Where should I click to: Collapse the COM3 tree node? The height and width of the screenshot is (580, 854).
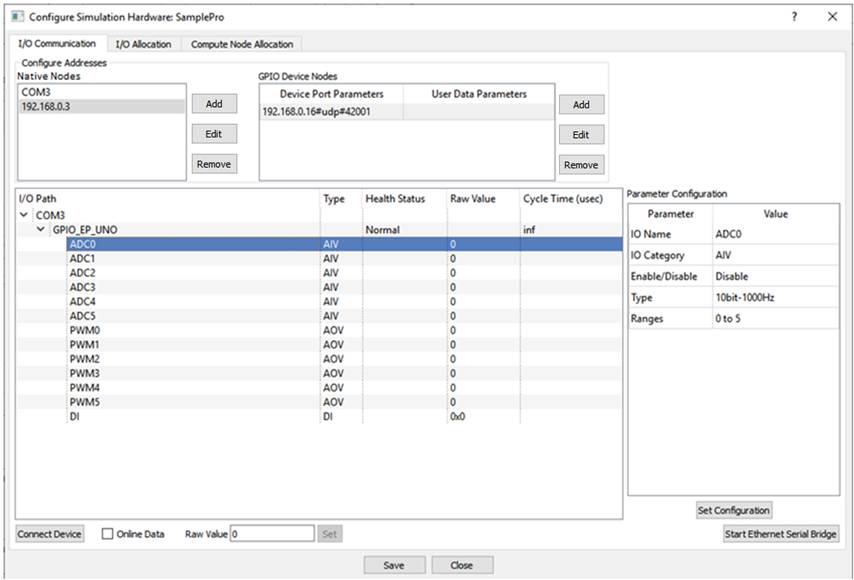point(24,215)
